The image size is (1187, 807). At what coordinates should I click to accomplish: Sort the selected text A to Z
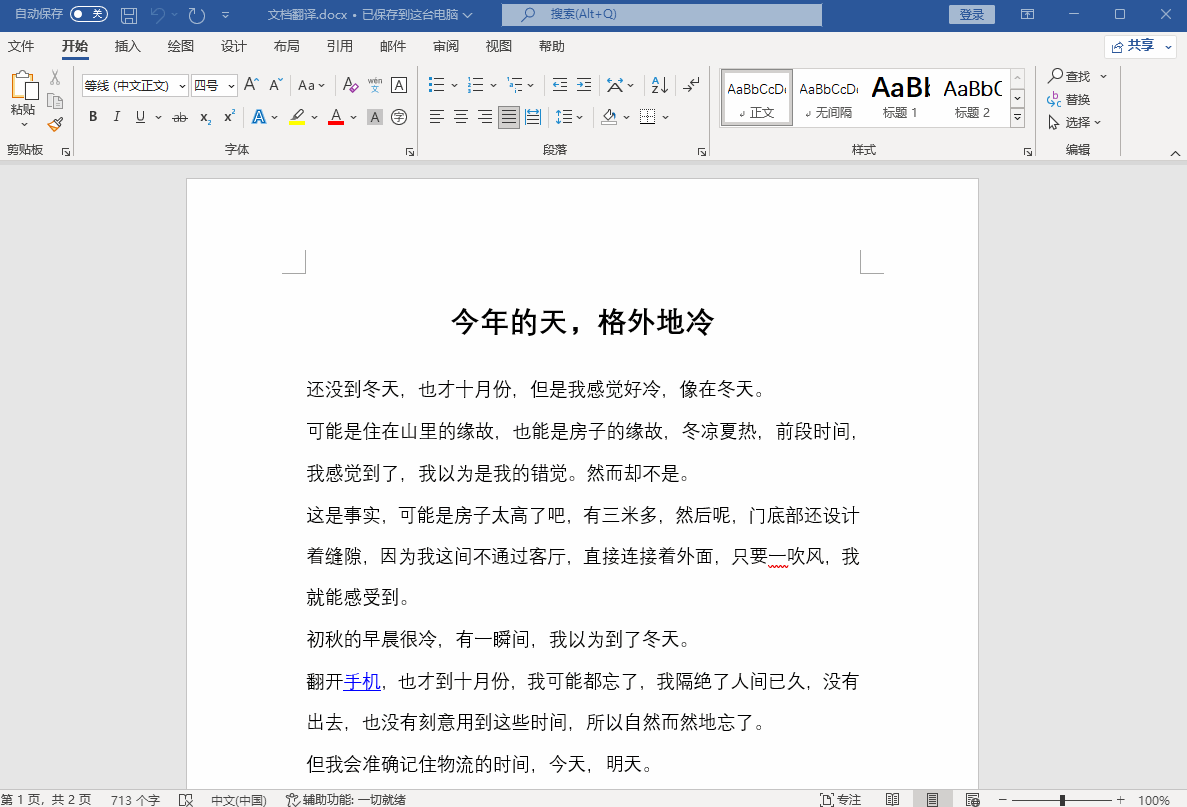[659, 85]
